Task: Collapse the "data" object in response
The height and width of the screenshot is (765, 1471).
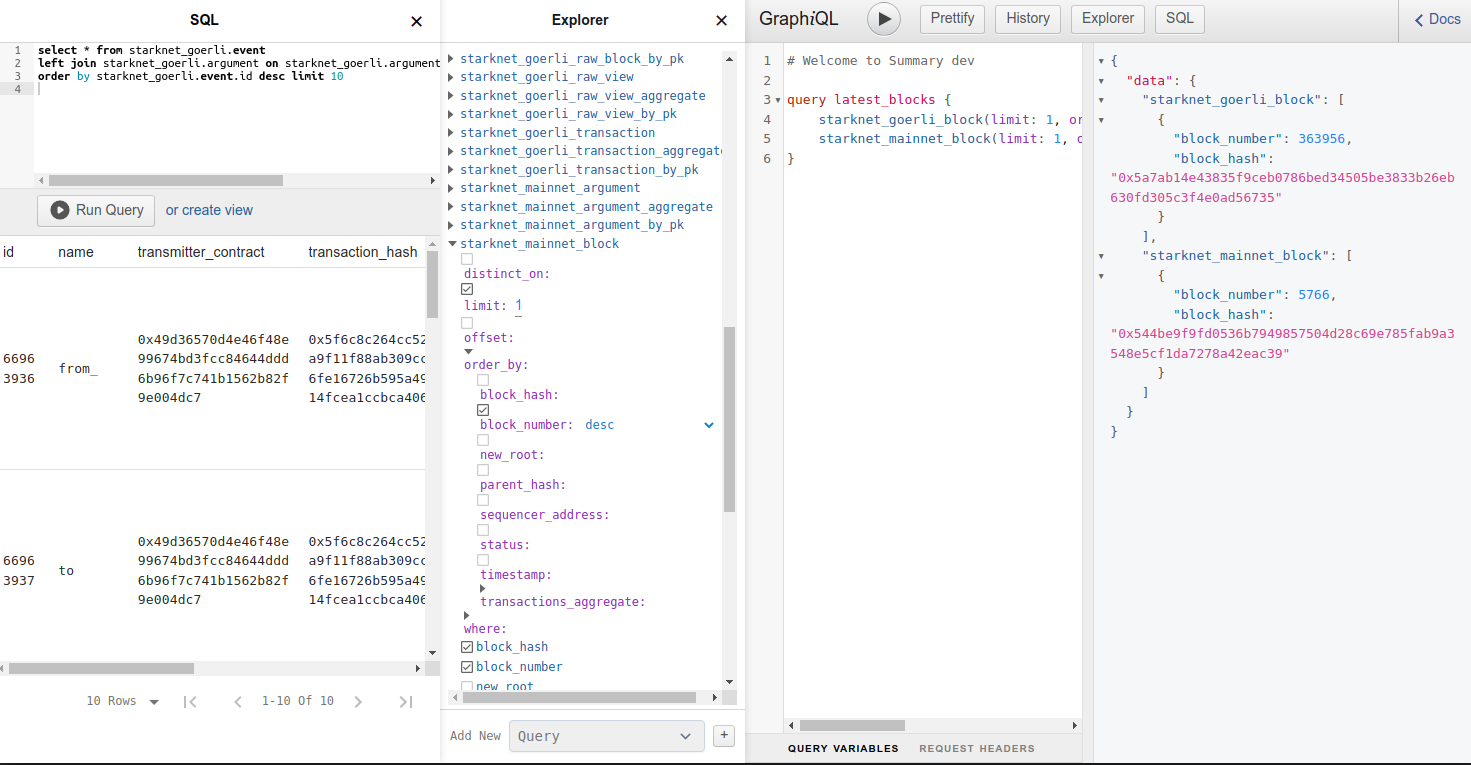Action: (1101, 80)
